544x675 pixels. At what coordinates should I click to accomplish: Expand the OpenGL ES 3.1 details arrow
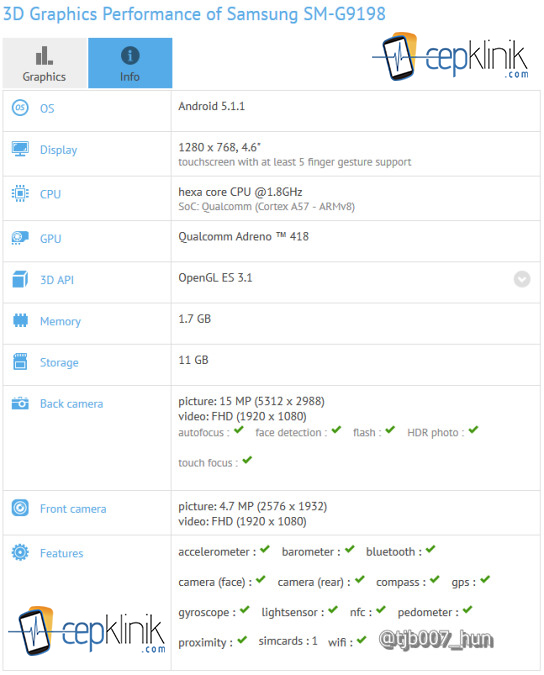(x=522, y=279)
